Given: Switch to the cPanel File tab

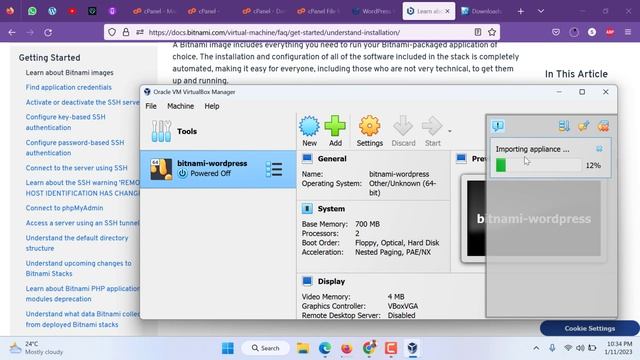Looking at the screenshot, I should pyautogui.click(x=319, y=11).
